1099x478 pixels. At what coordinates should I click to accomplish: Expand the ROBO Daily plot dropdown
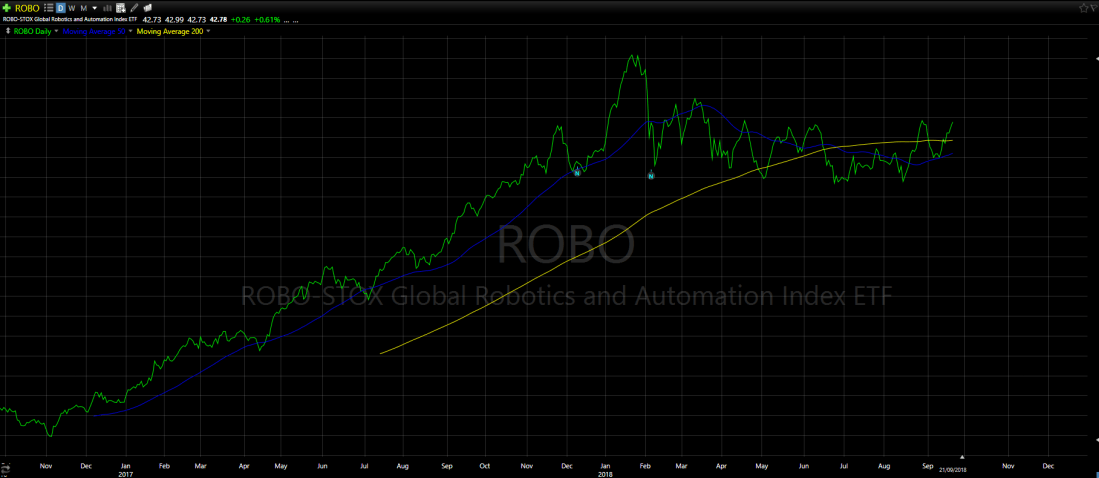57,31
